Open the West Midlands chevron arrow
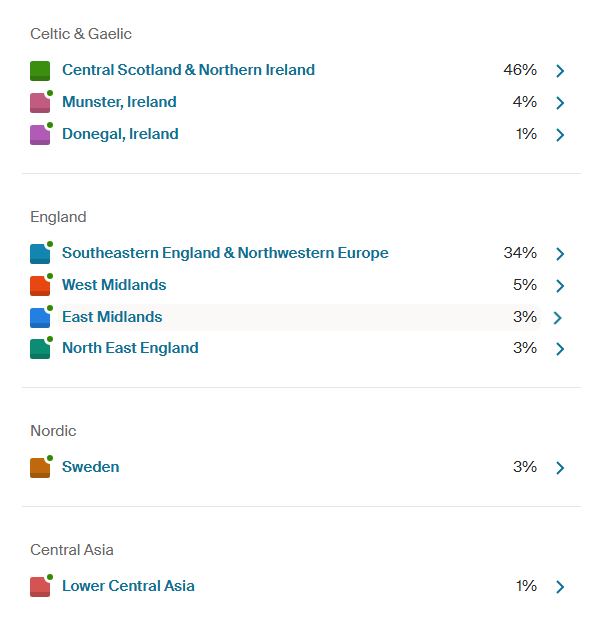Screen dimensions: 613x635 click(560, 286)
